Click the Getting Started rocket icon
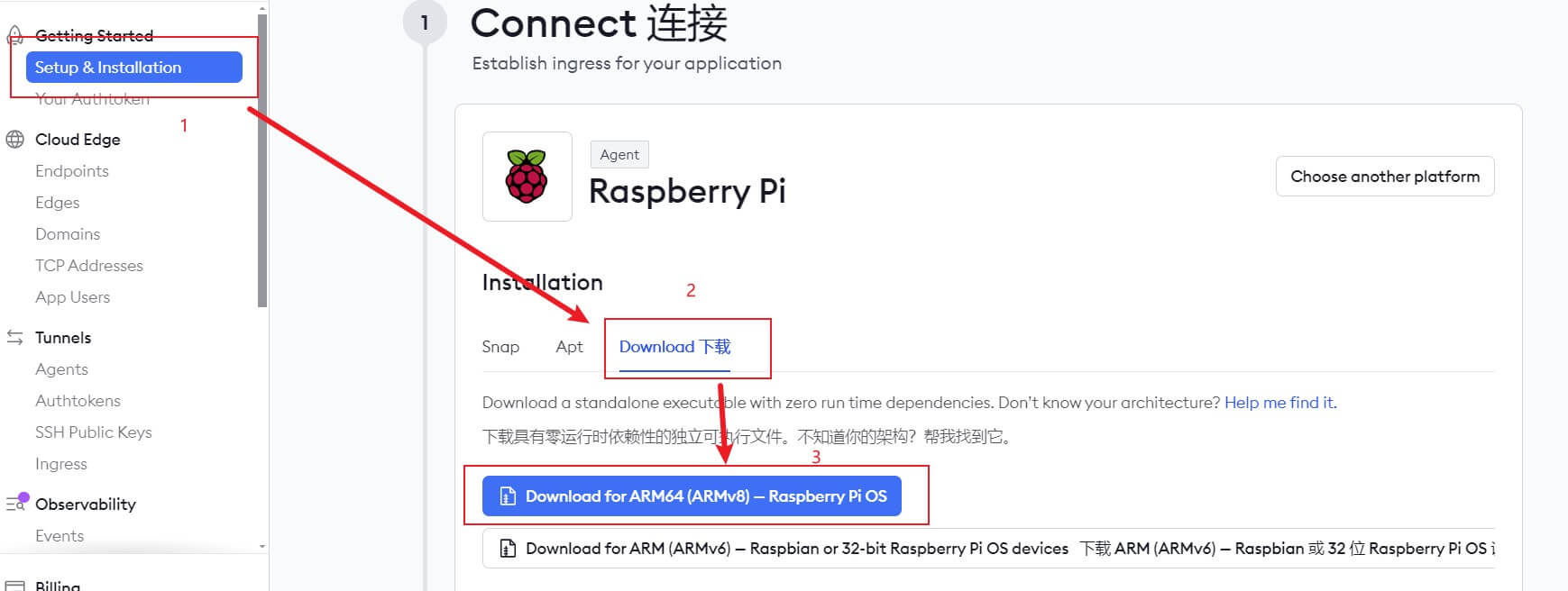The image size is (1568, 591). [14, 35]
